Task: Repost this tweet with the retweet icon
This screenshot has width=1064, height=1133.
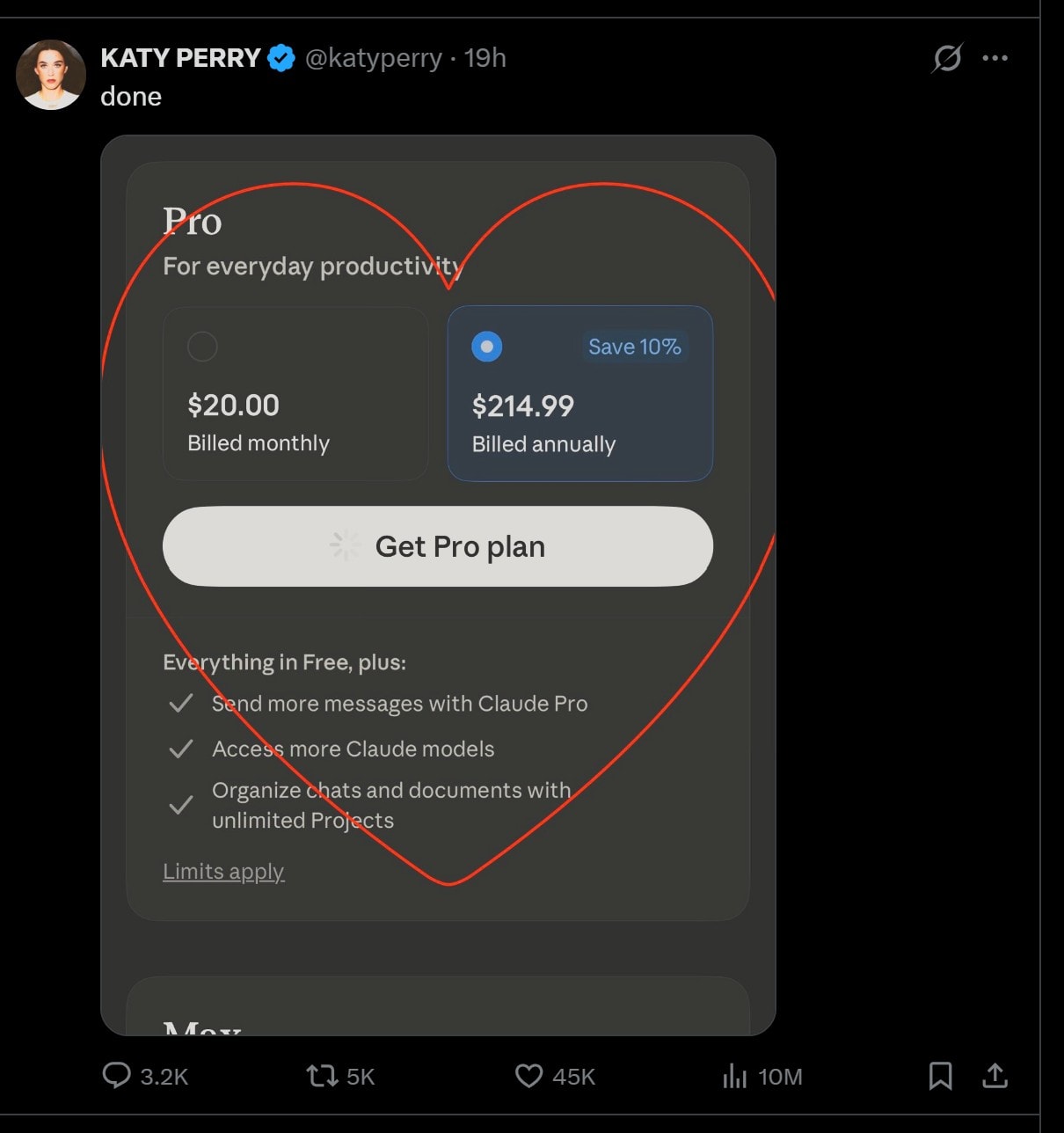Action: point(321,1075)
